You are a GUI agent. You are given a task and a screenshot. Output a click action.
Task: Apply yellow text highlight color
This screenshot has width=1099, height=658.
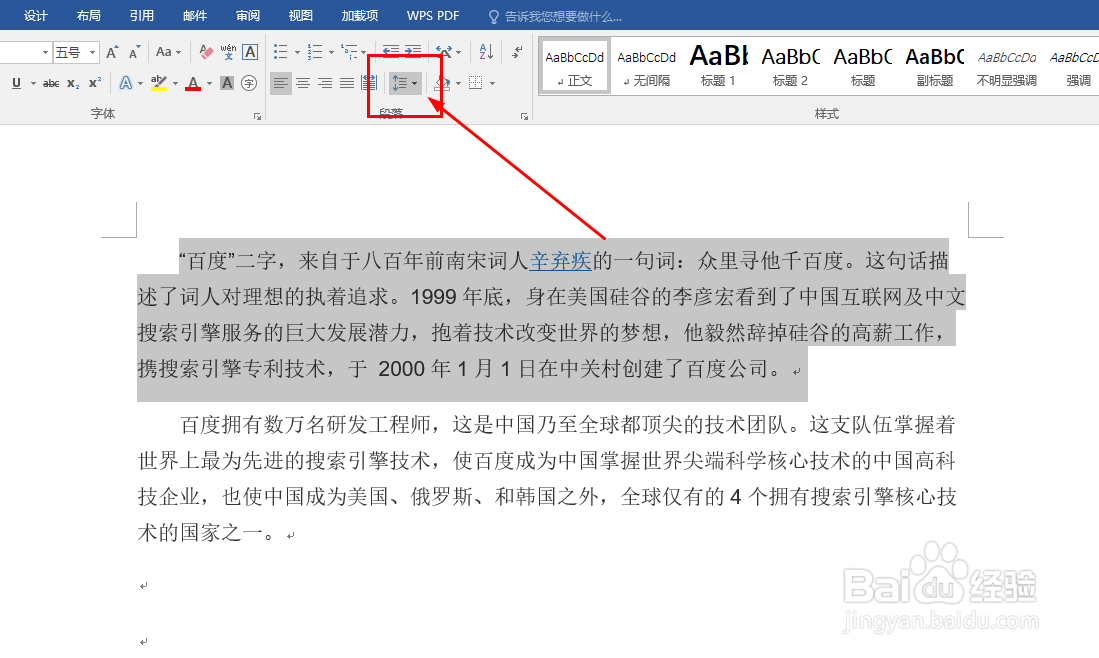tap(159, 83)
